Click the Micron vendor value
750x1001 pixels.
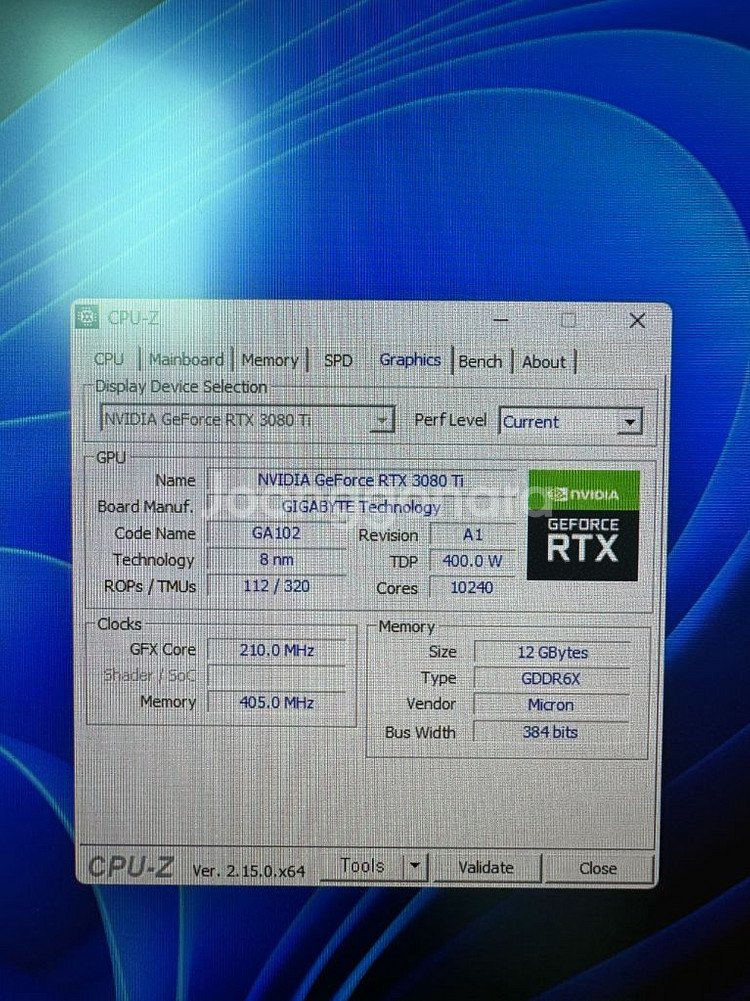pos(552,705)
